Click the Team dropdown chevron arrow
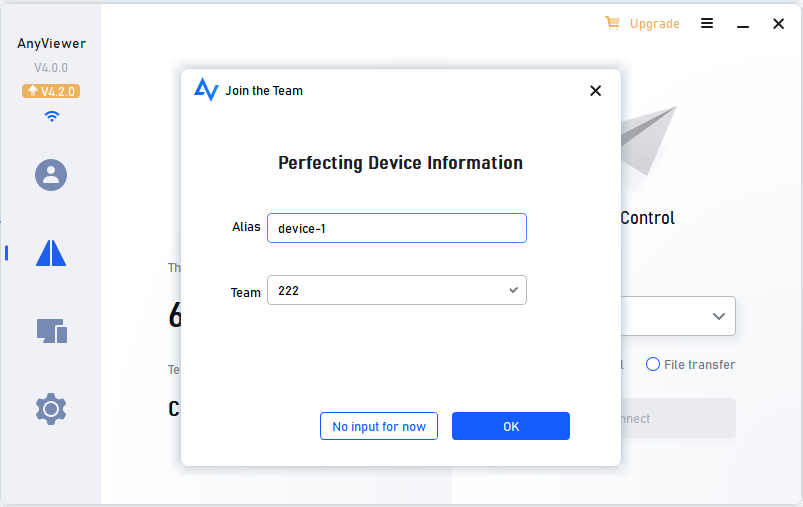This screenshot has width=803, height=507. coord(513,290)
